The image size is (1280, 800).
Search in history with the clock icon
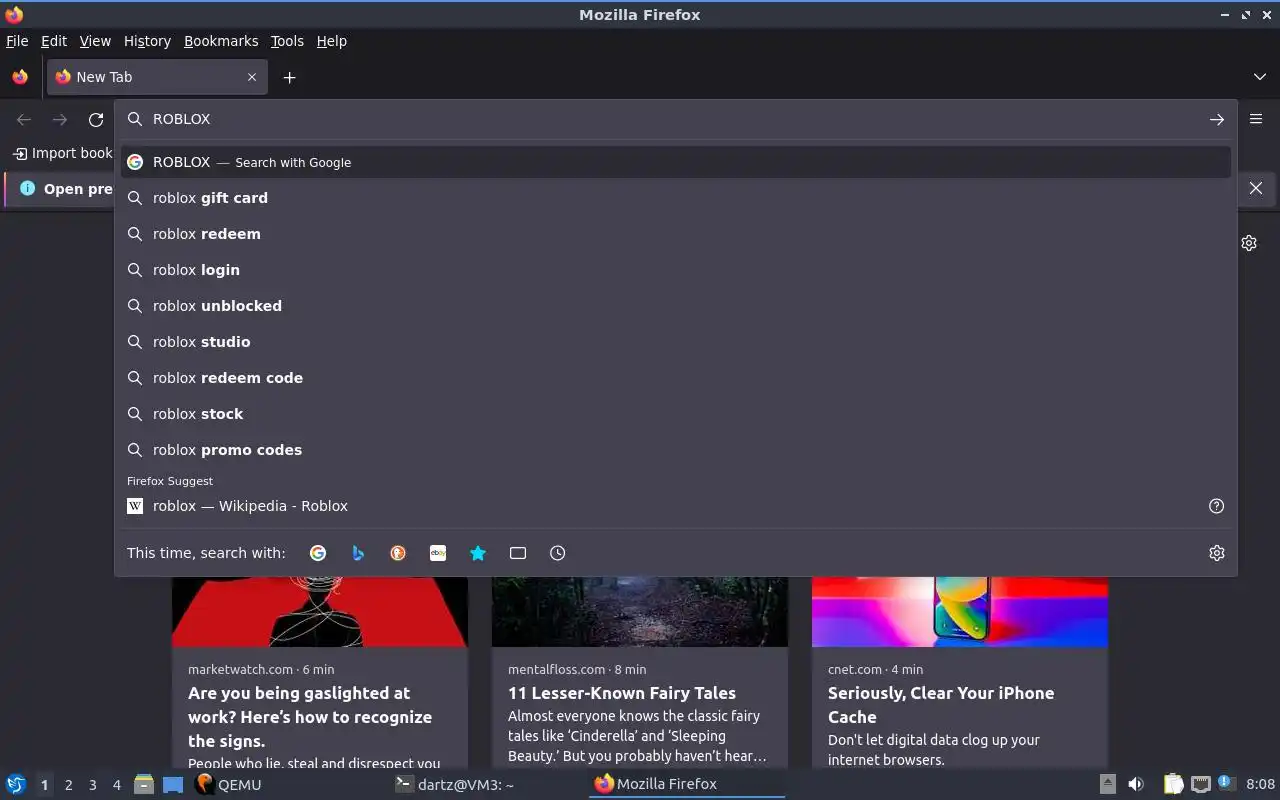click(558, 553)
